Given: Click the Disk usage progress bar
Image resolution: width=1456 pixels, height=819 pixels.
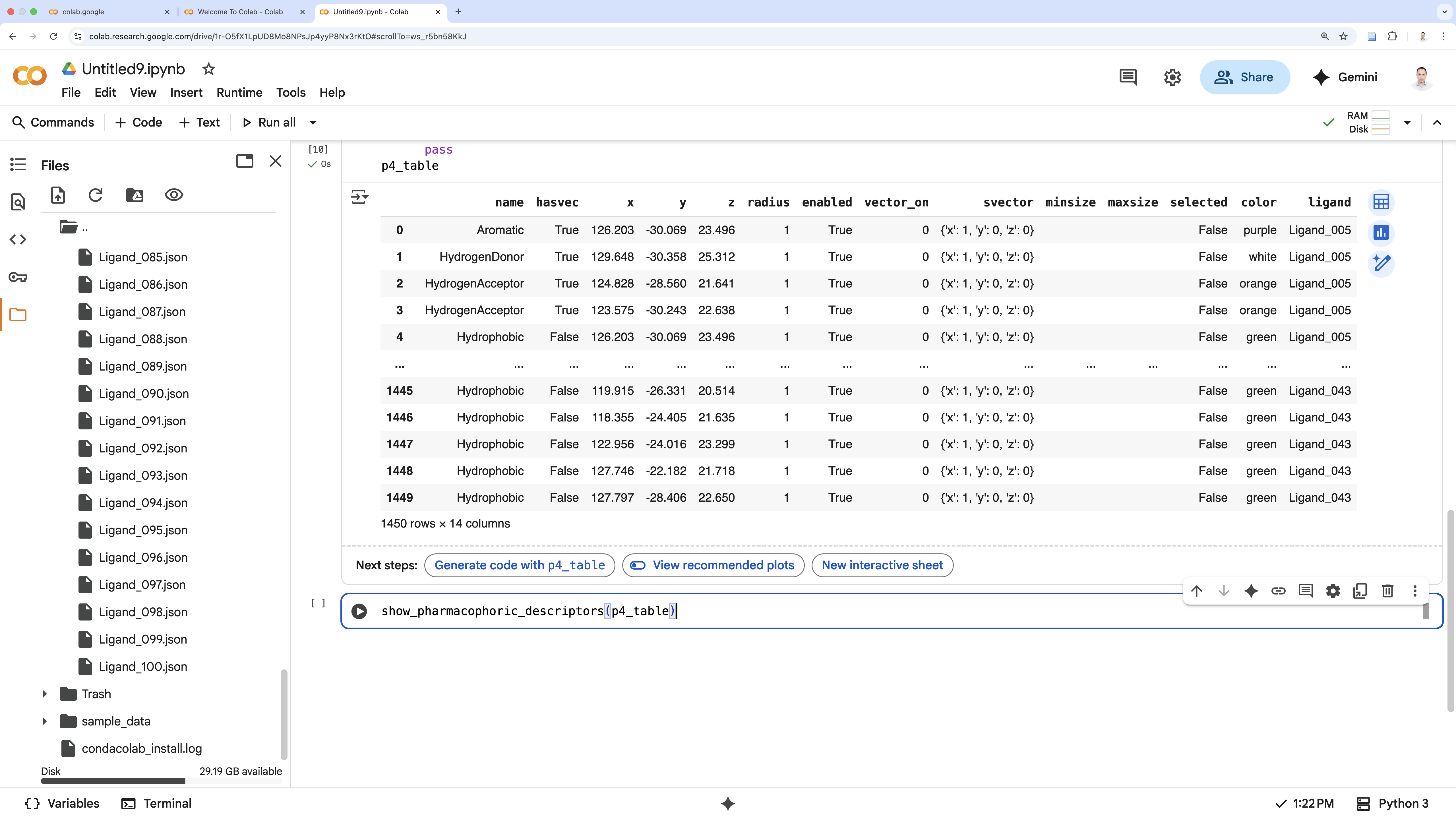Looking at the screenshot, I should click(161, 781).
